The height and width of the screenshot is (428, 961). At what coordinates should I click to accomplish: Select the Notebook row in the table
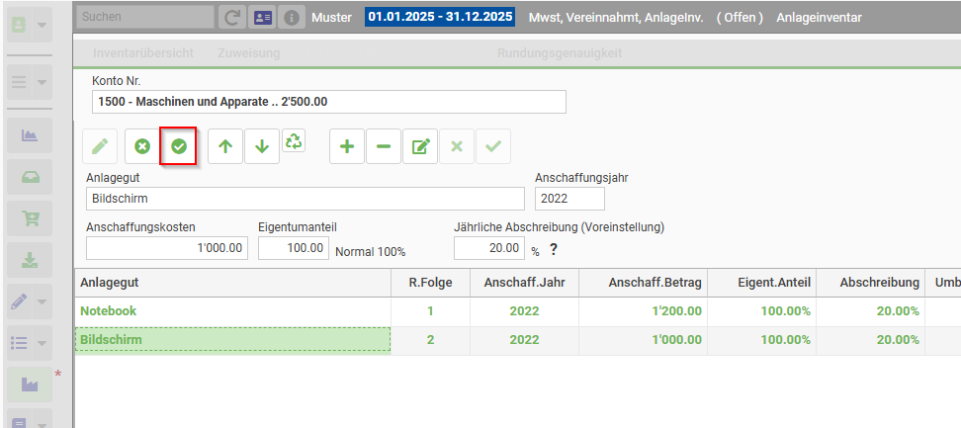point(517,311)
